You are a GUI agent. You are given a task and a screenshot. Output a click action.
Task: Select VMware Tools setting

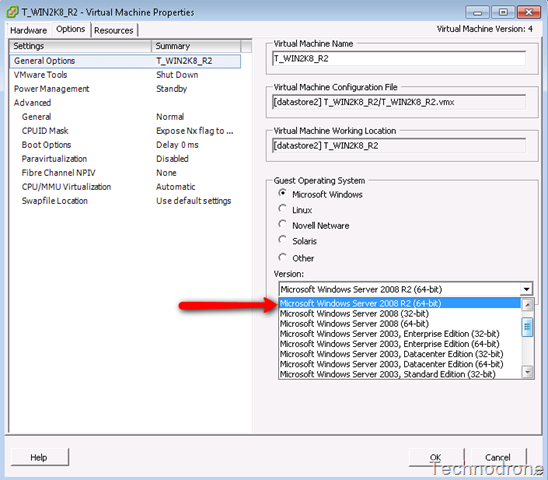pyautogui.click(x=41, y=75)
